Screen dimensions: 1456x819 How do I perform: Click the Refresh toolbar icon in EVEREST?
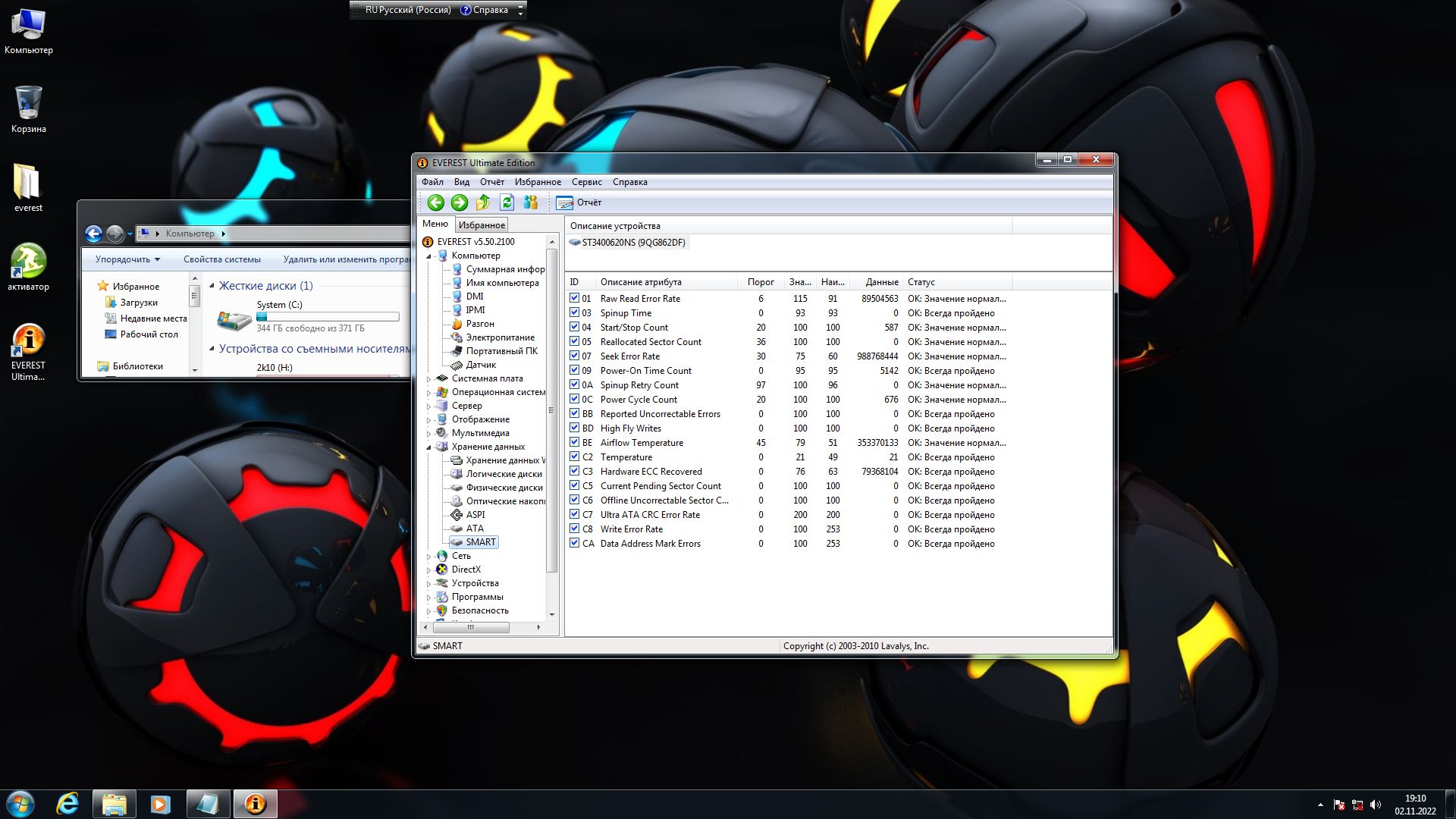click(507, 202)
